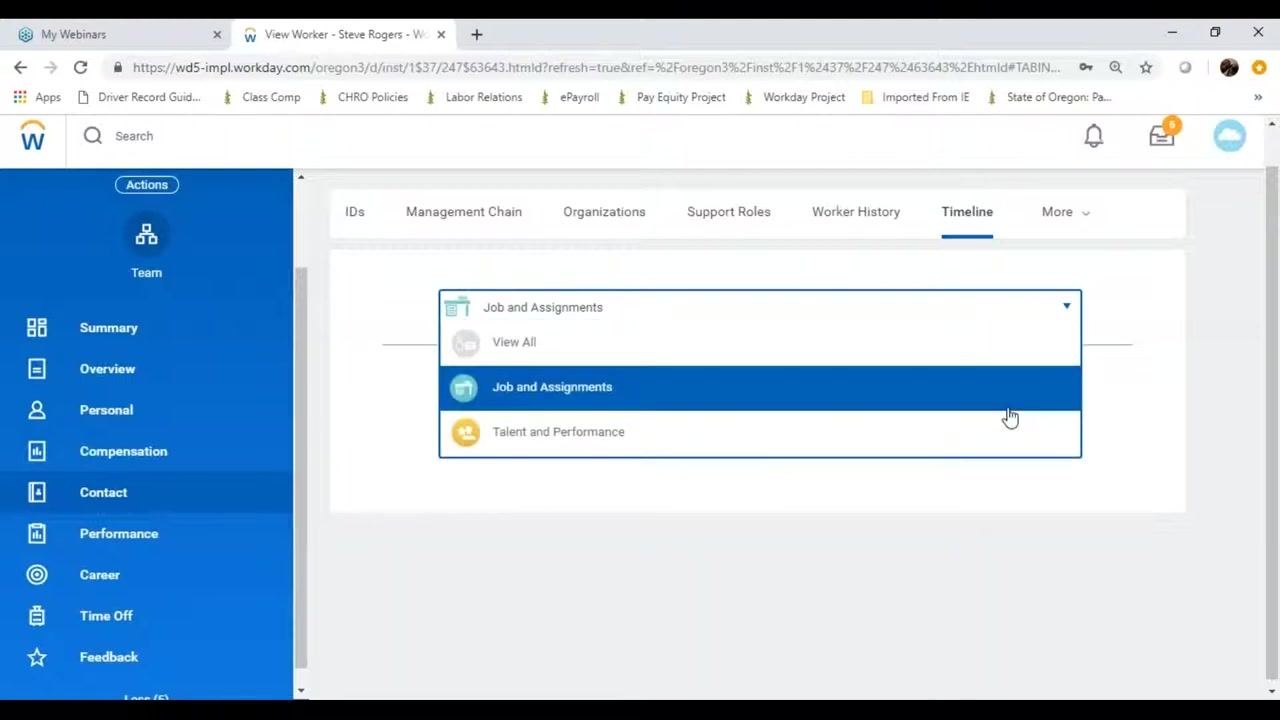Close the View Worker browser tab

441,34
